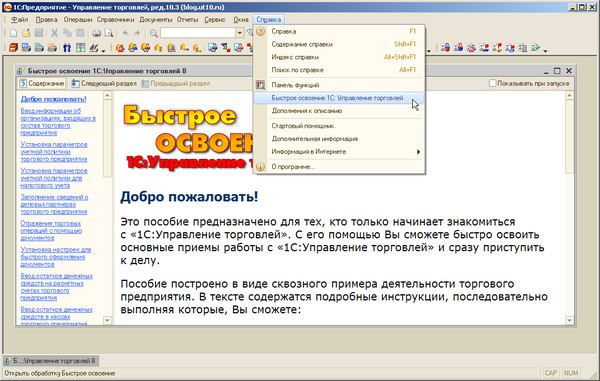Click the magnifier search icon beside the search field
Screen dimensions: 600x381
[153, 33]
